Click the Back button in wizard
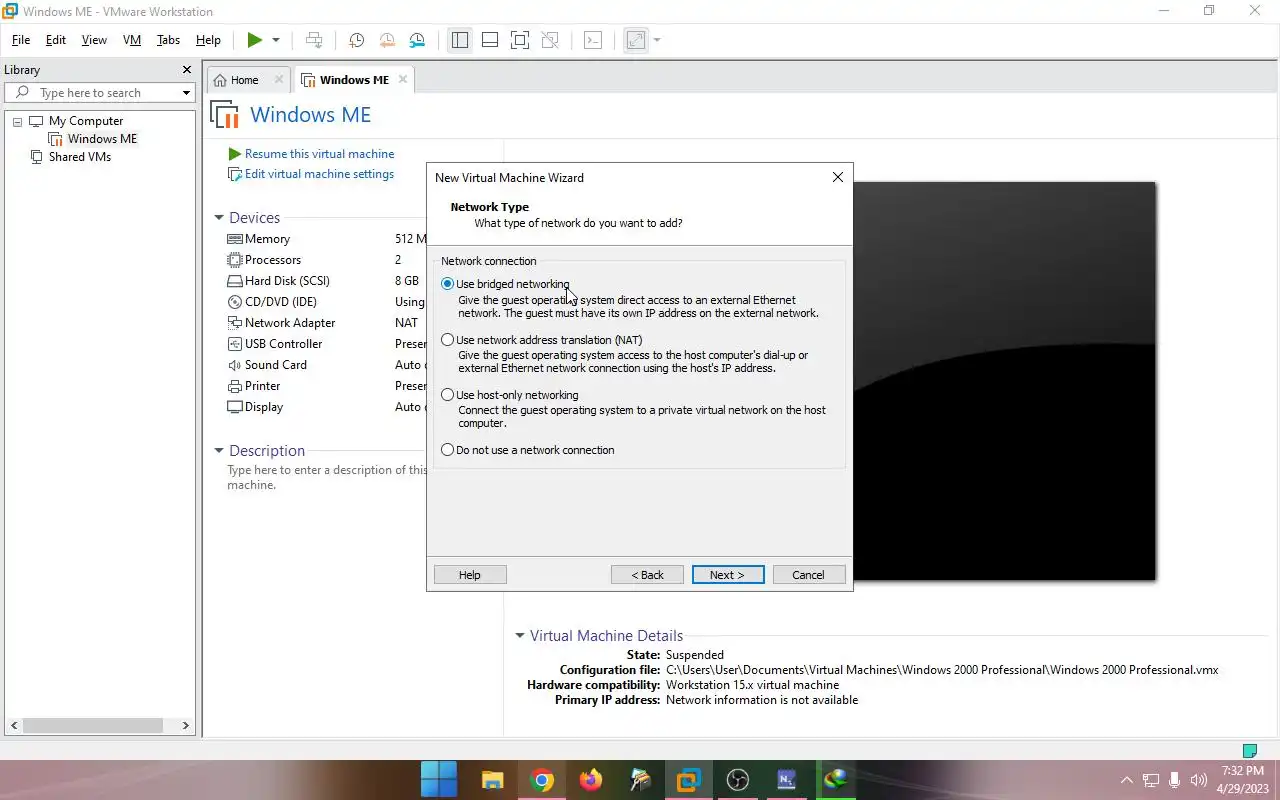The width and height of the screenshot is (1280, 800). pos(647,575)
